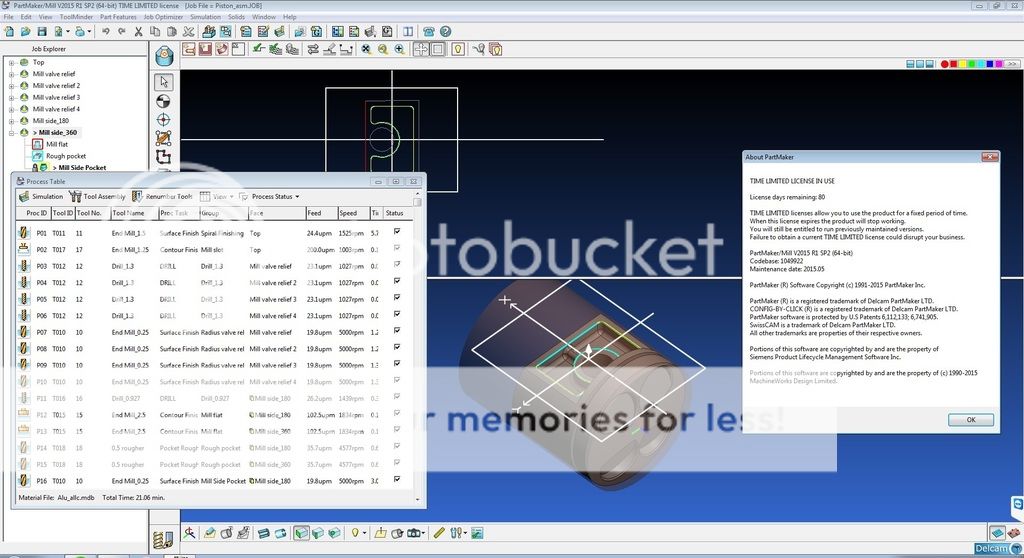Click the Save icon in main toolbar
This screenshot has height=558, width=1024.
42,32
